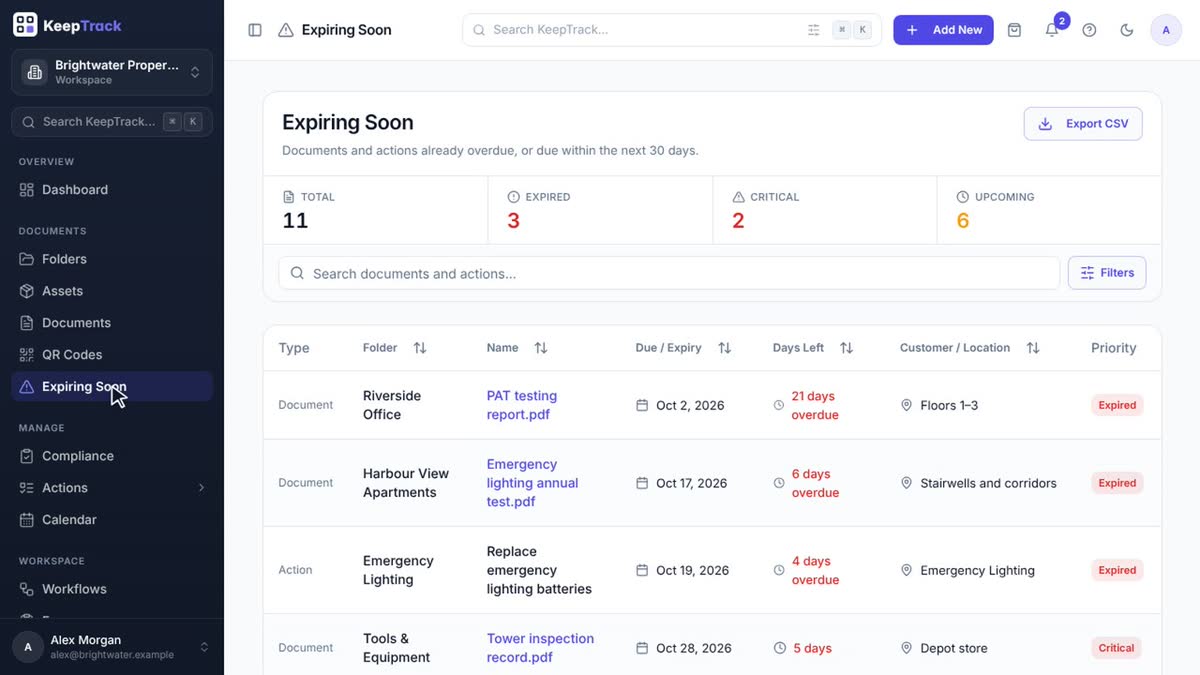Click Replace emergency lighting batteries action

(x=539, y=570)
